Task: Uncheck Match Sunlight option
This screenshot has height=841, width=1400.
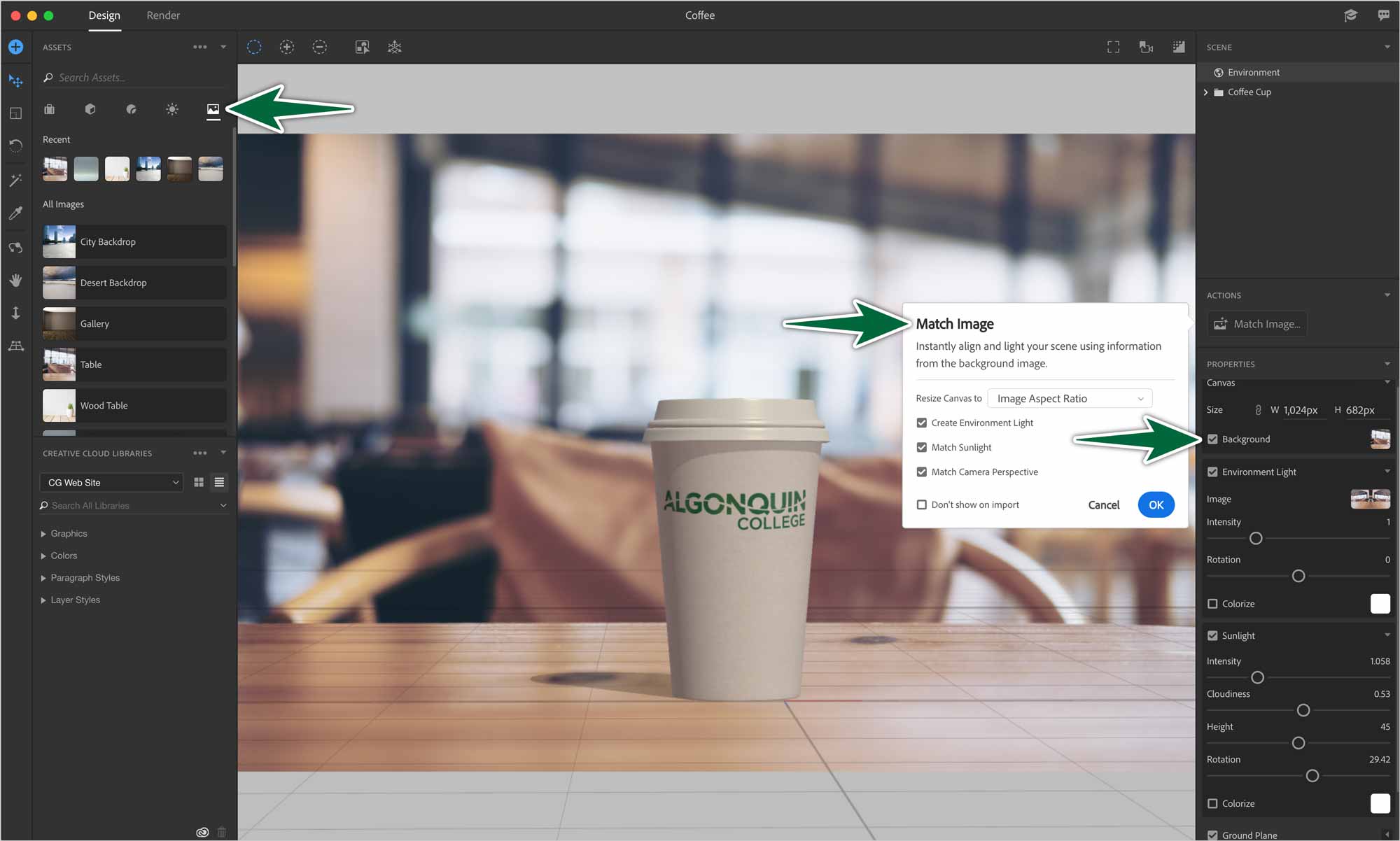Action: (x=922, y=447)
